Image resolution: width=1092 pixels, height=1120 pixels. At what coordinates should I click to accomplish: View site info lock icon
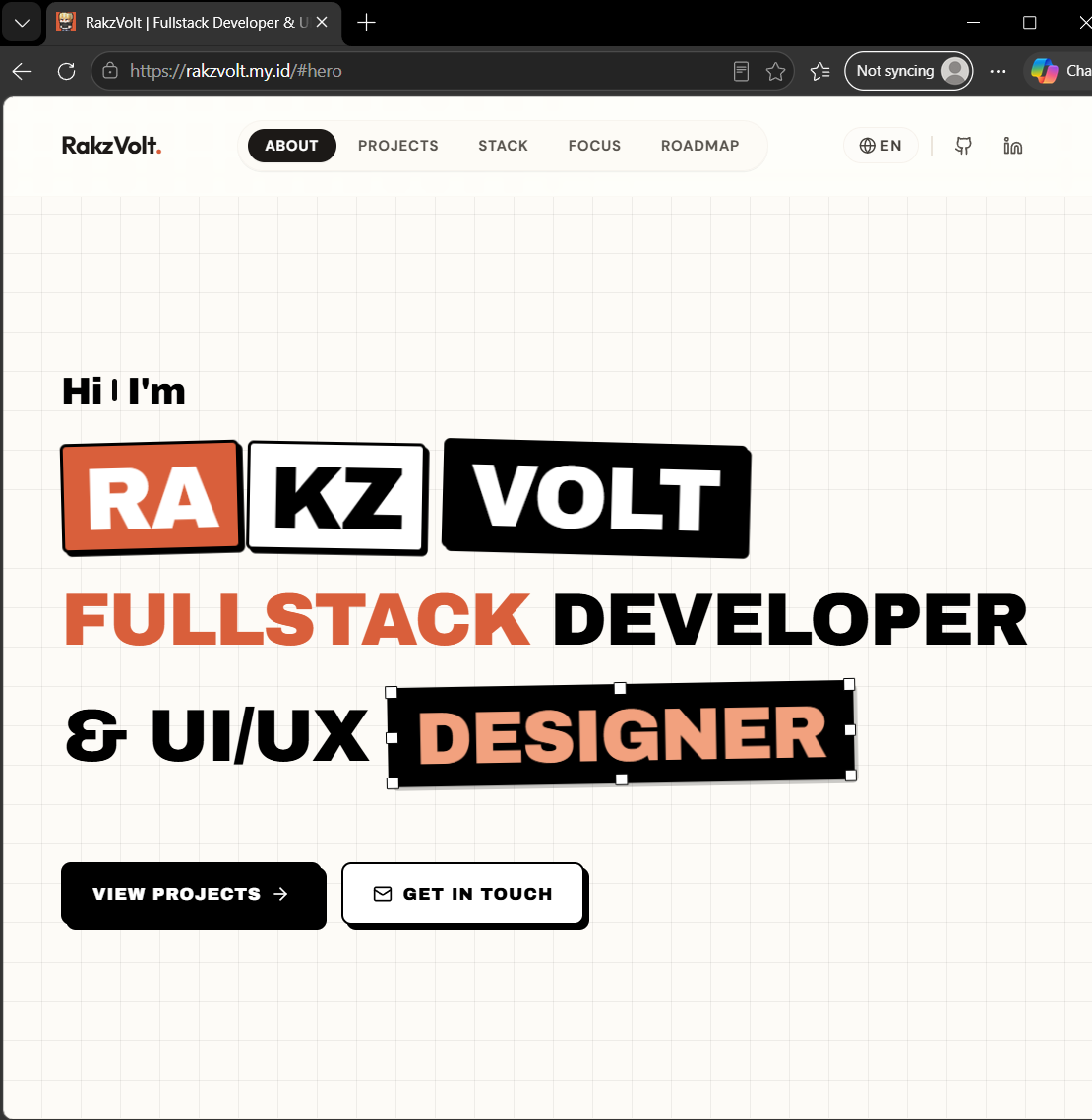coord(110,71)
